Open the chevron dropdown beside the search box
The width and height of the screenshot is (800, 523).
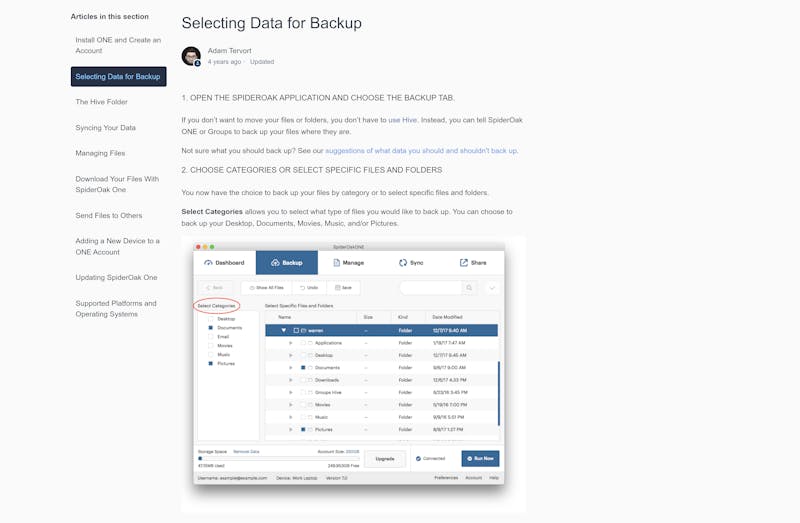pyautogui.click(x=492, y=288)
